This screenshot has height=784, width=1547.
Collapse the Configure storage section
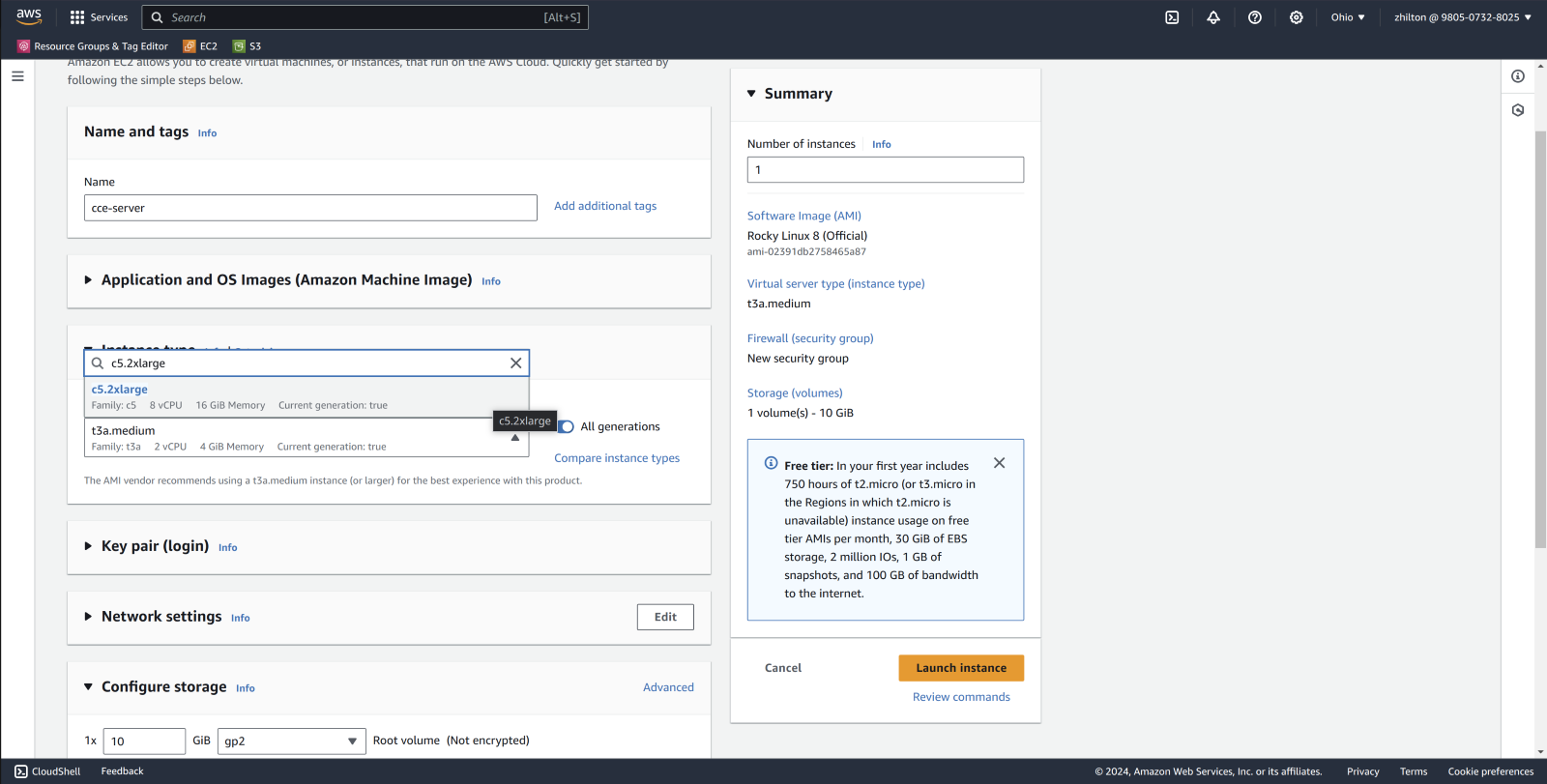click(x=88, y=687)
